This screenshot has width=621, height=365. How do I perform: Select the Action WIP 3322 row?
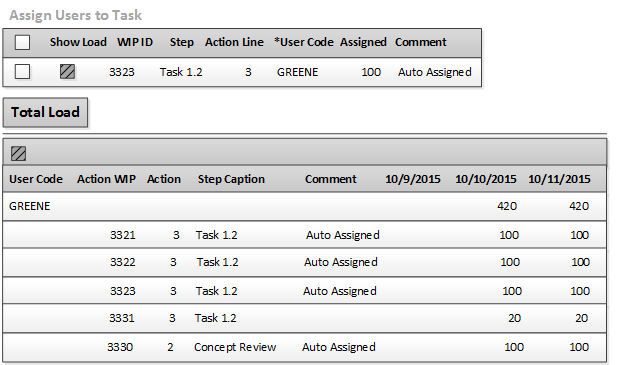(304, 262)
